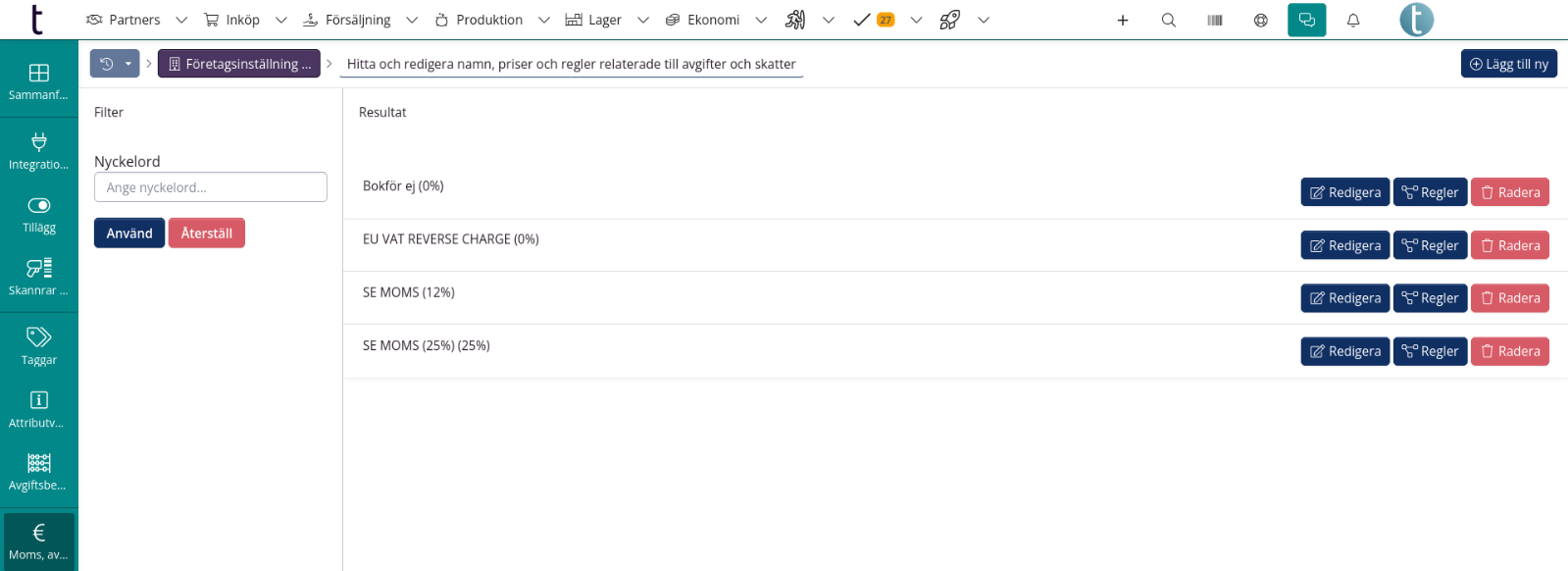Open the chat messages icon

(1306, 20)
